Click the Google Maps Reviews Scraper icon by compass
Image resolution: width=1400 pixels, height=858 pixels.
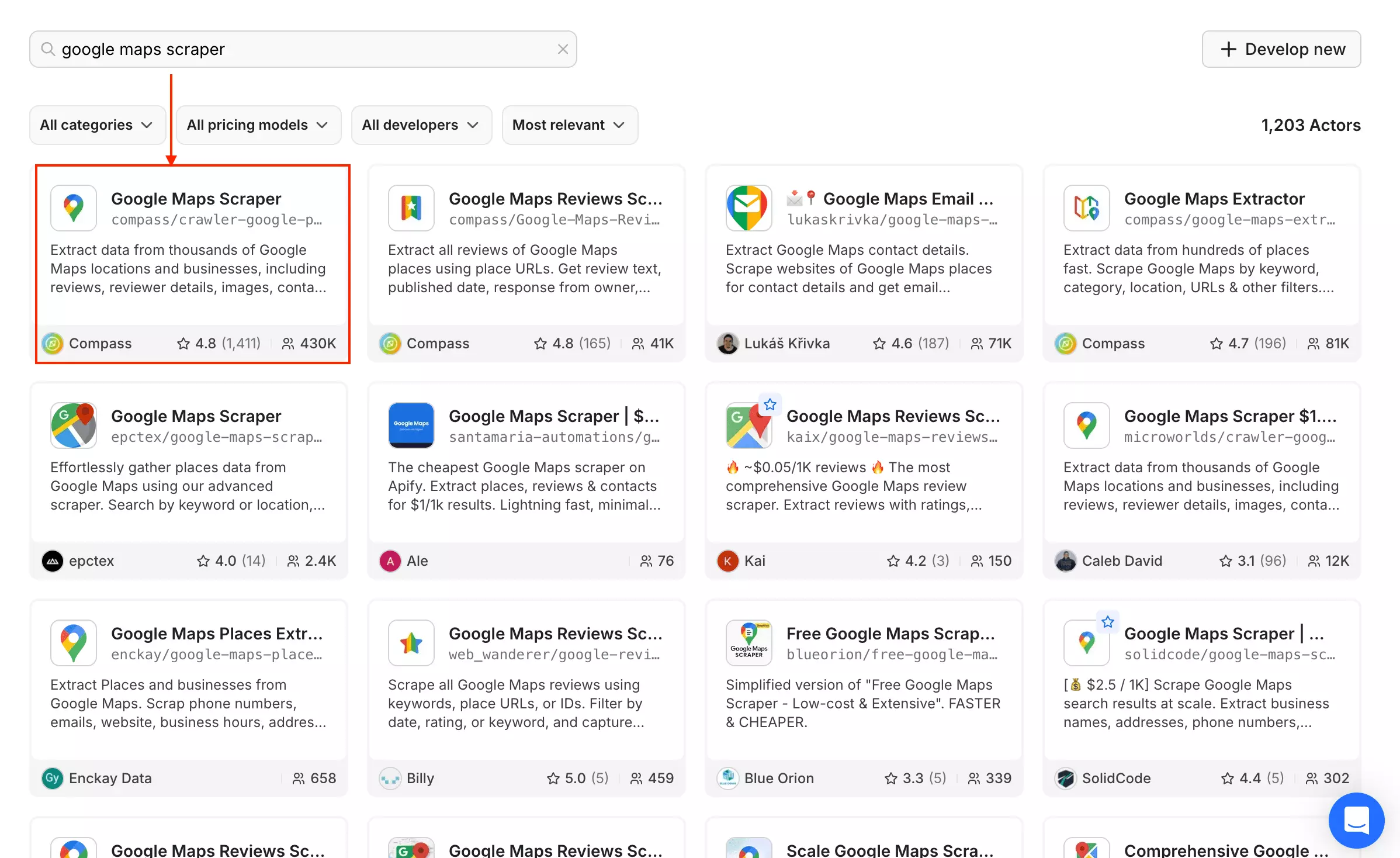[x=411, y=208]
